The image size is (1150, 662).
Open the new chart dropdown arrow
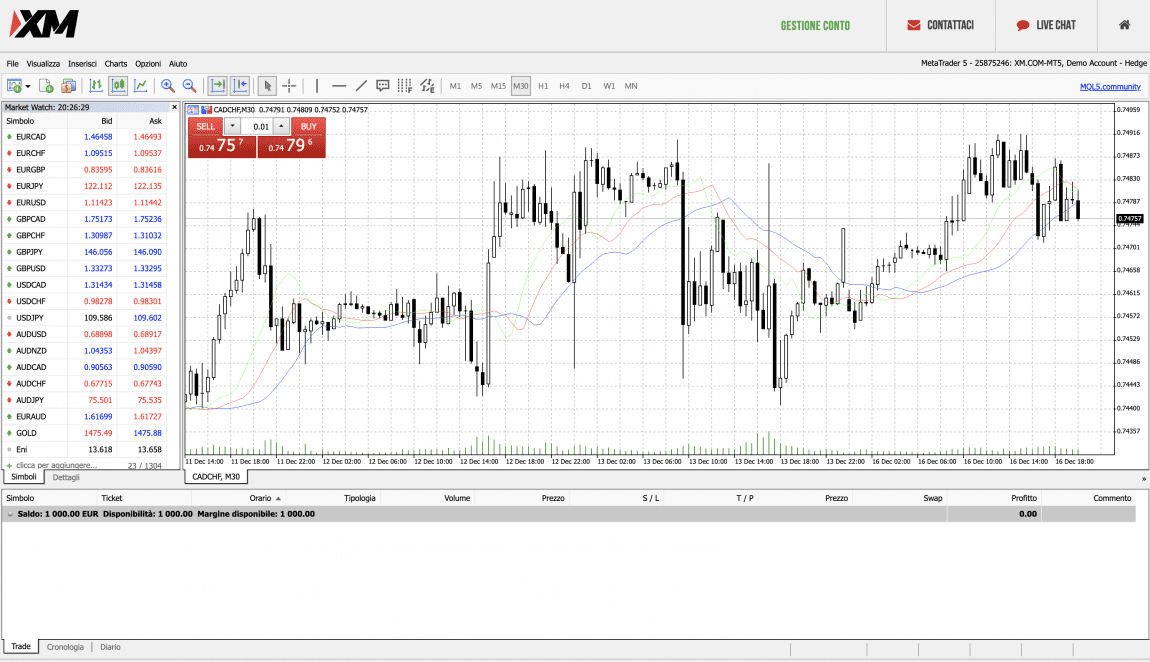click(x=28, y=86)
